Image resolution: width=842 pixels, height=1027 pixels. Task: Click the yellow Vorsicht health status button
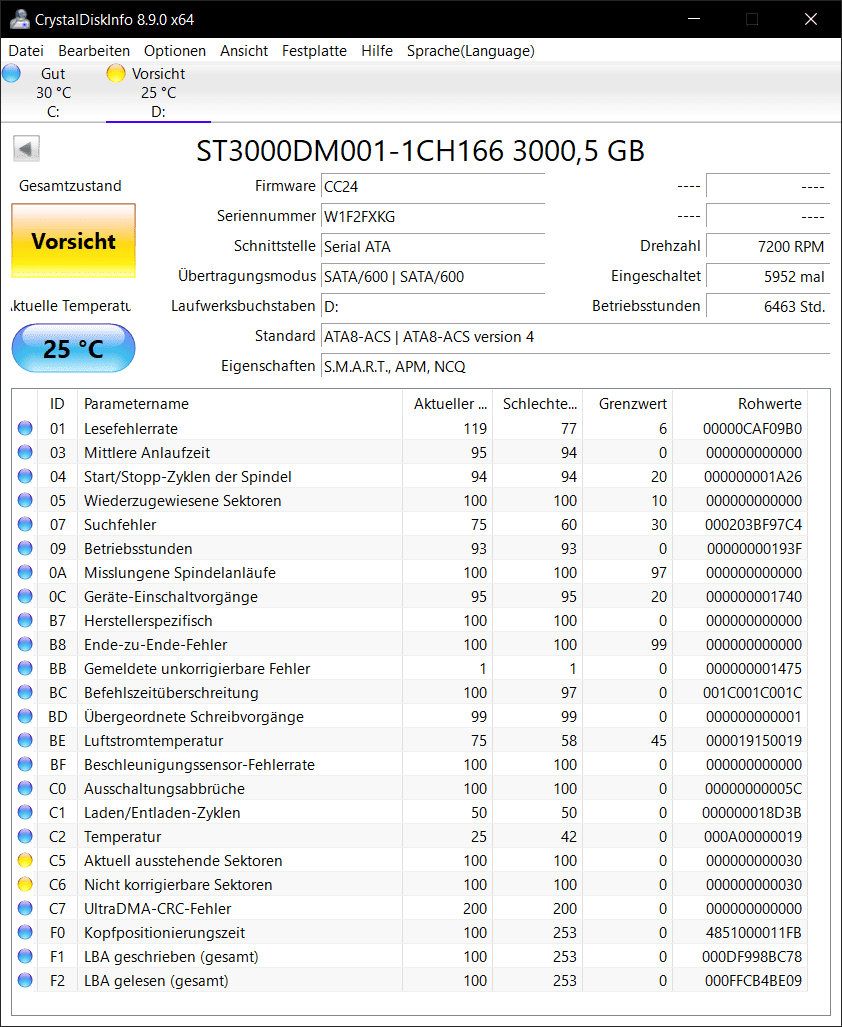tap(73, 240)
